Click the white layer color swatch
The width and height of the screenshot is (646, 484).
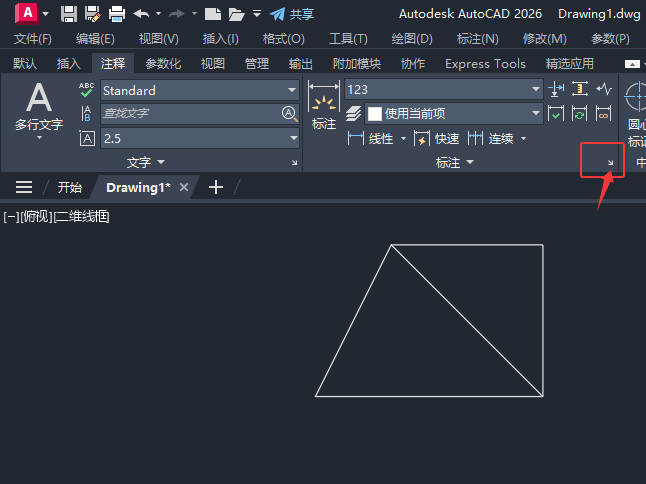coord(374,114)
